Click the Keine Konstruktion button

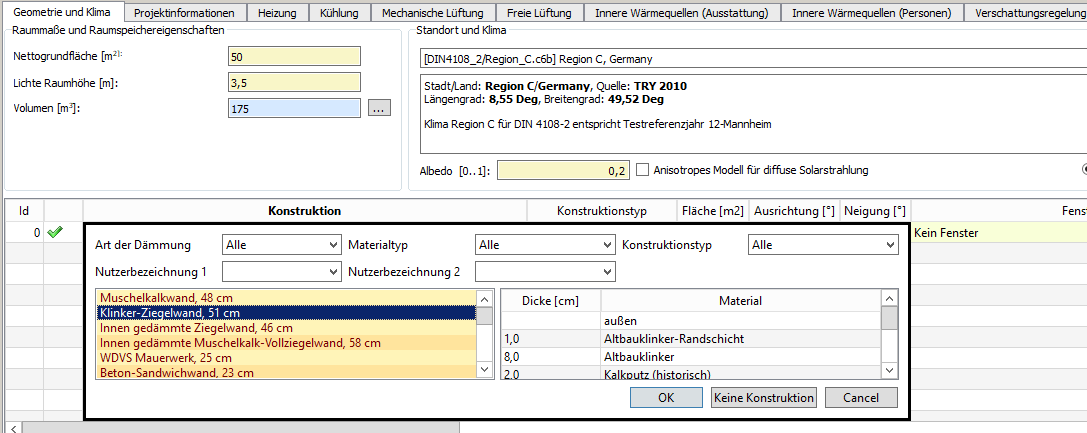click(764, 398)
